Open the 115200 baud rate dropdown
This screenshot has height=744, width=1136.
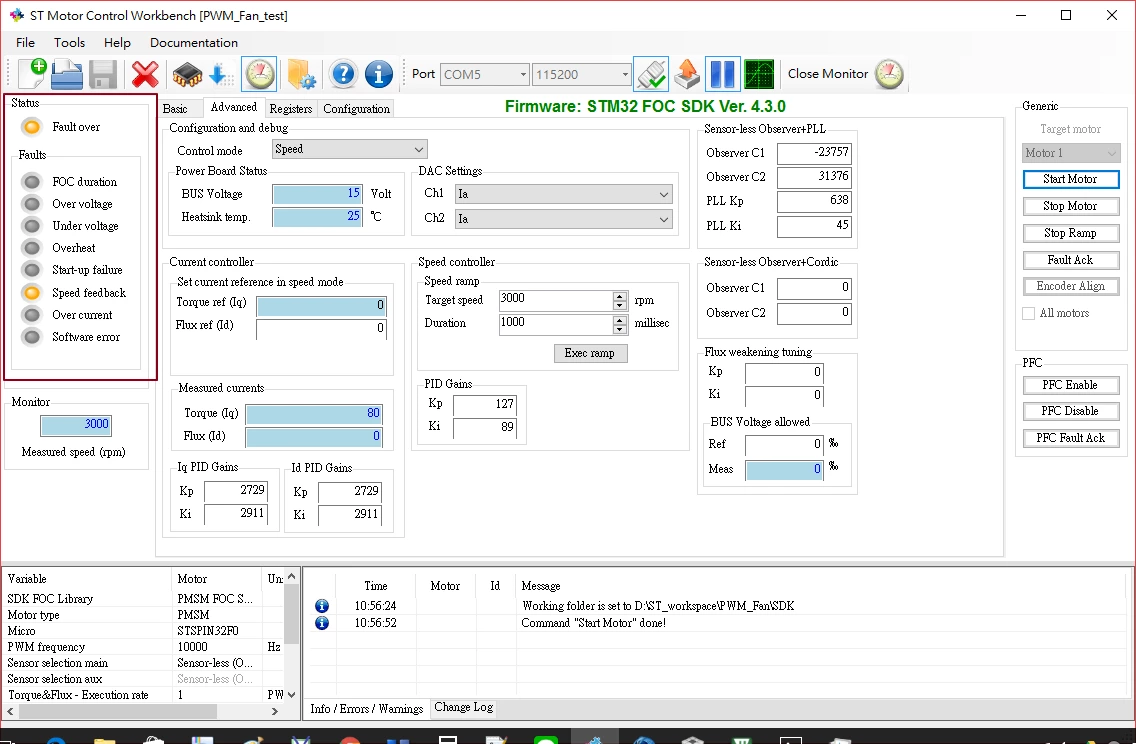[582, 74]
